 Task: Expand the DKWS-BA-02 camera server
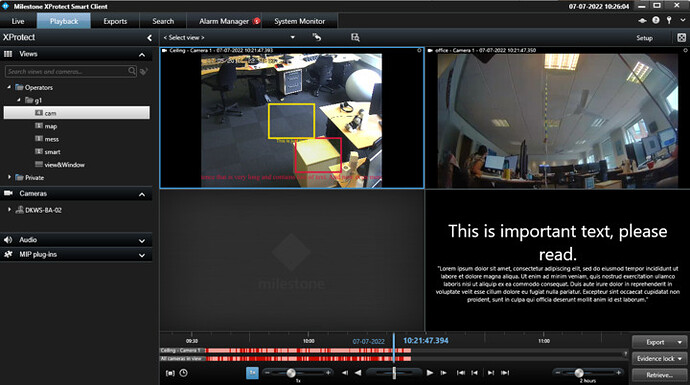(9, 210)
